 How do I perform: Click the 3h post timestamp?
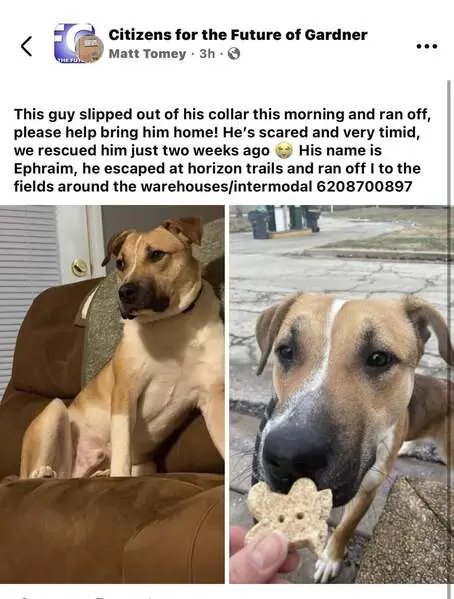[x=208, y=54]
